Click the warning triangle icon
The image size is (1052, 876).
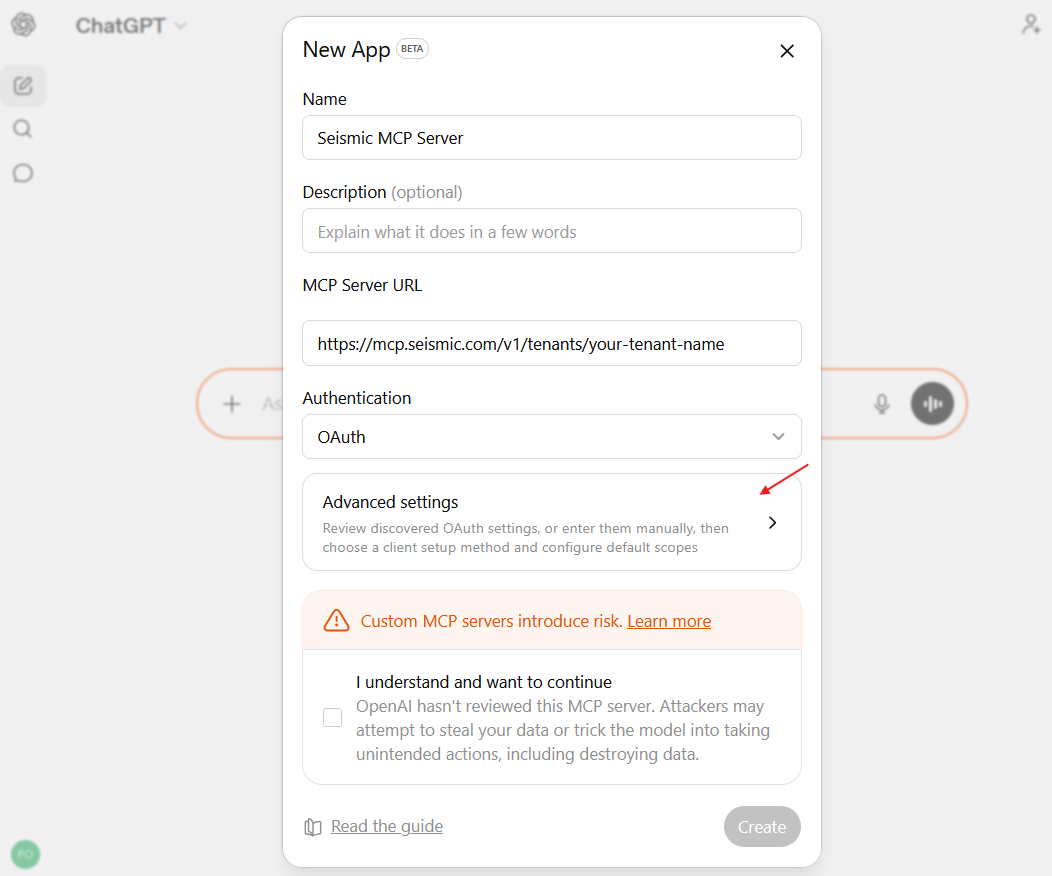pyautogui.click(x=336, y=620)
